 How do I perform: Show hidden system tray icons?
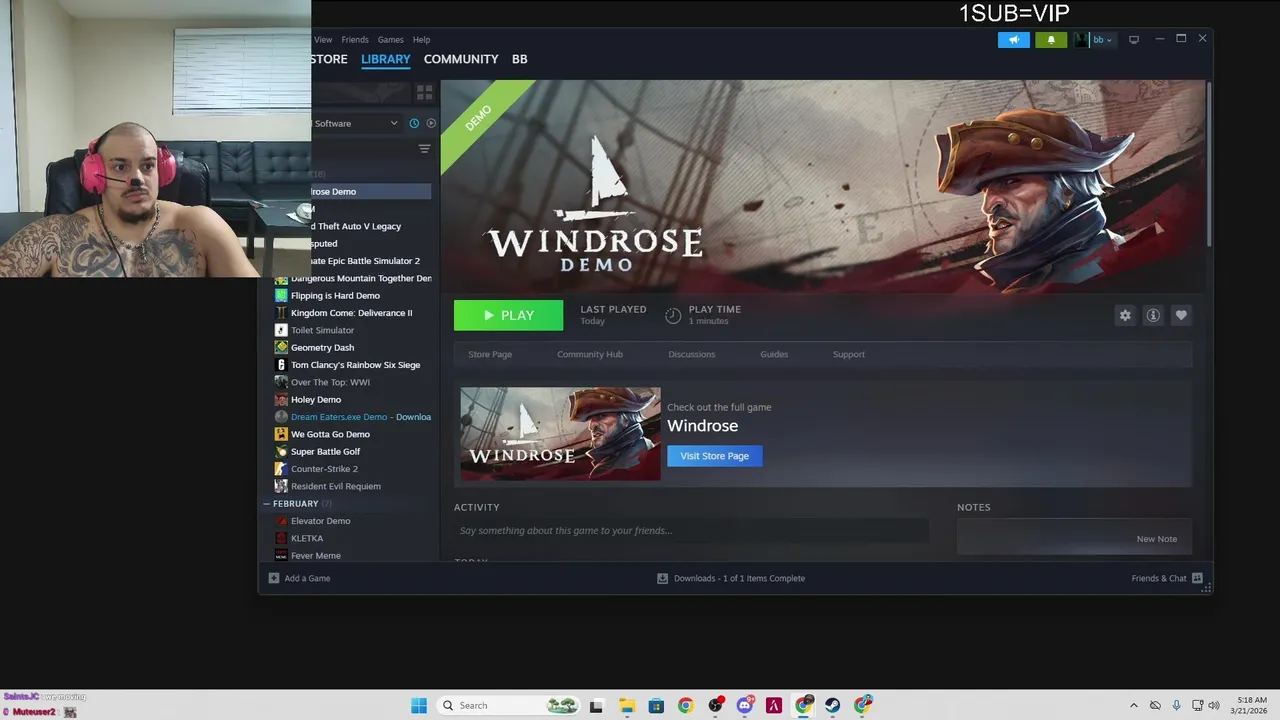pos(1133,705)
